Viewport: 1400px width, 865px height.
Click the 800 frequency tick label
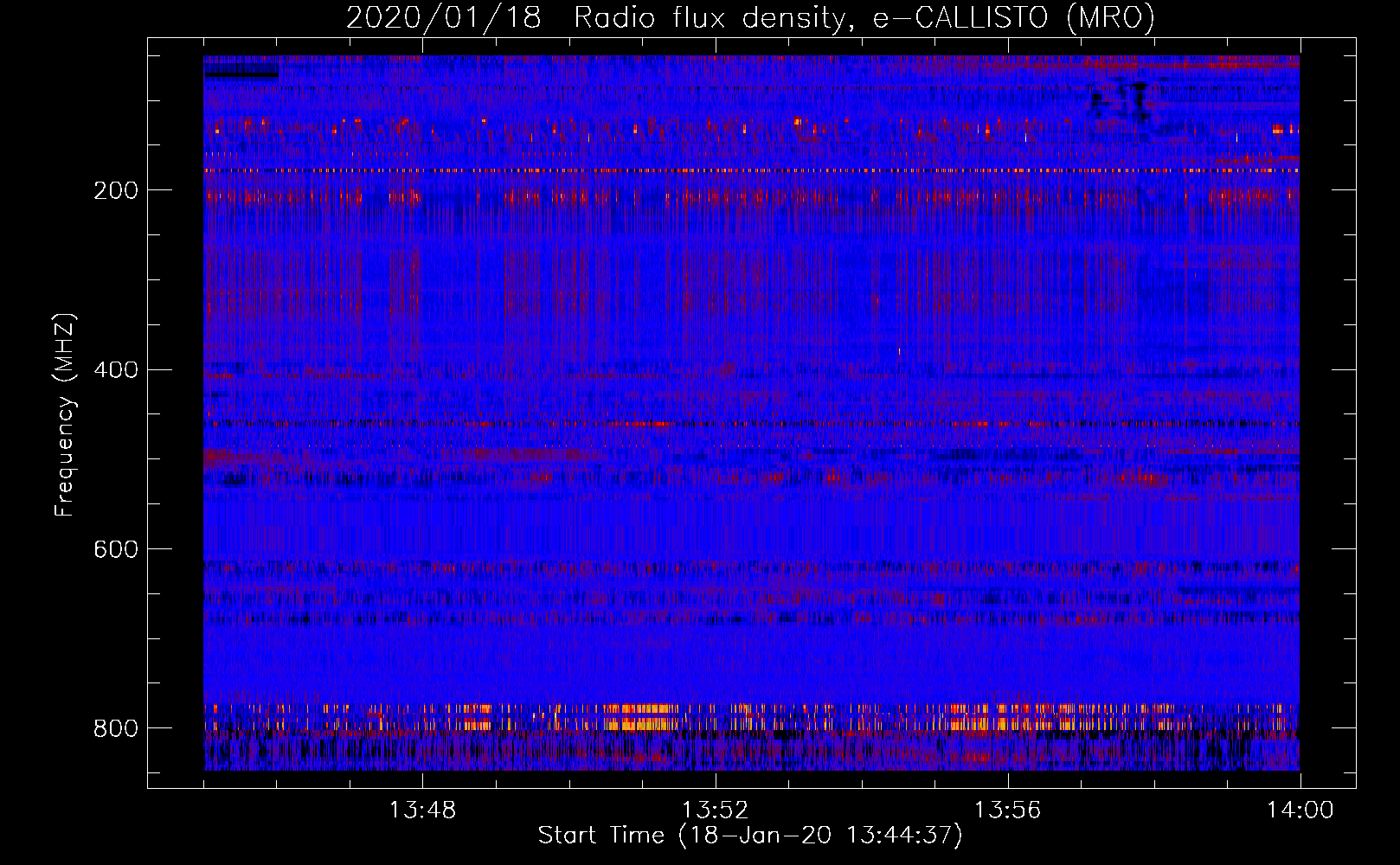tap(116, 728)
